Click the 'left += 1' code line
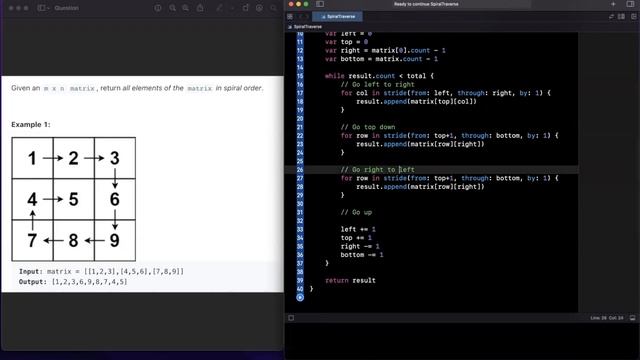Image resolution: width=640 pixels, height=360 pixels. coord(358,229)
